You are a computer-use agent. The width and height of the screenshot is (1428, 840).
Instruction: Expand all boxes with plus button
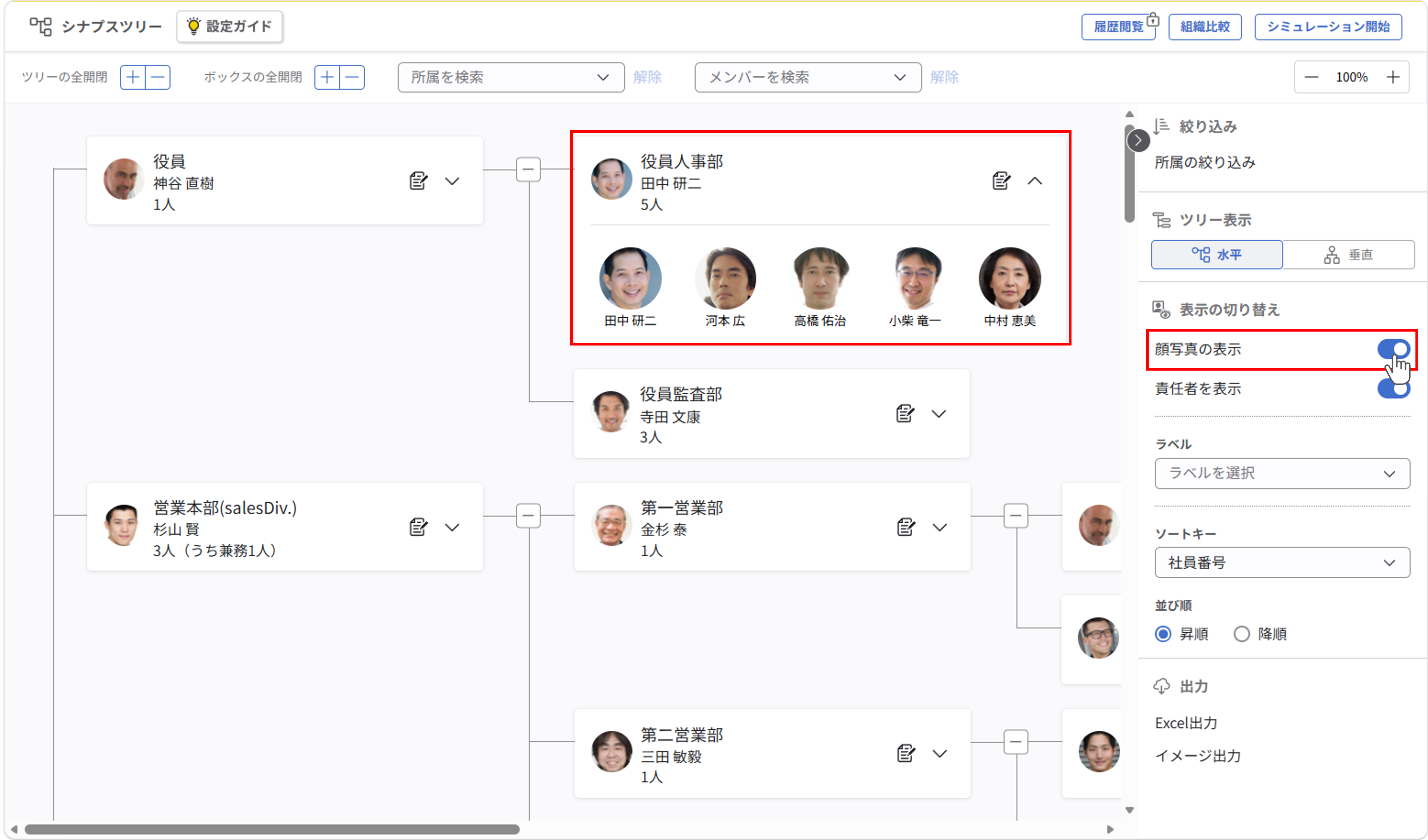(x=327, y=78)
